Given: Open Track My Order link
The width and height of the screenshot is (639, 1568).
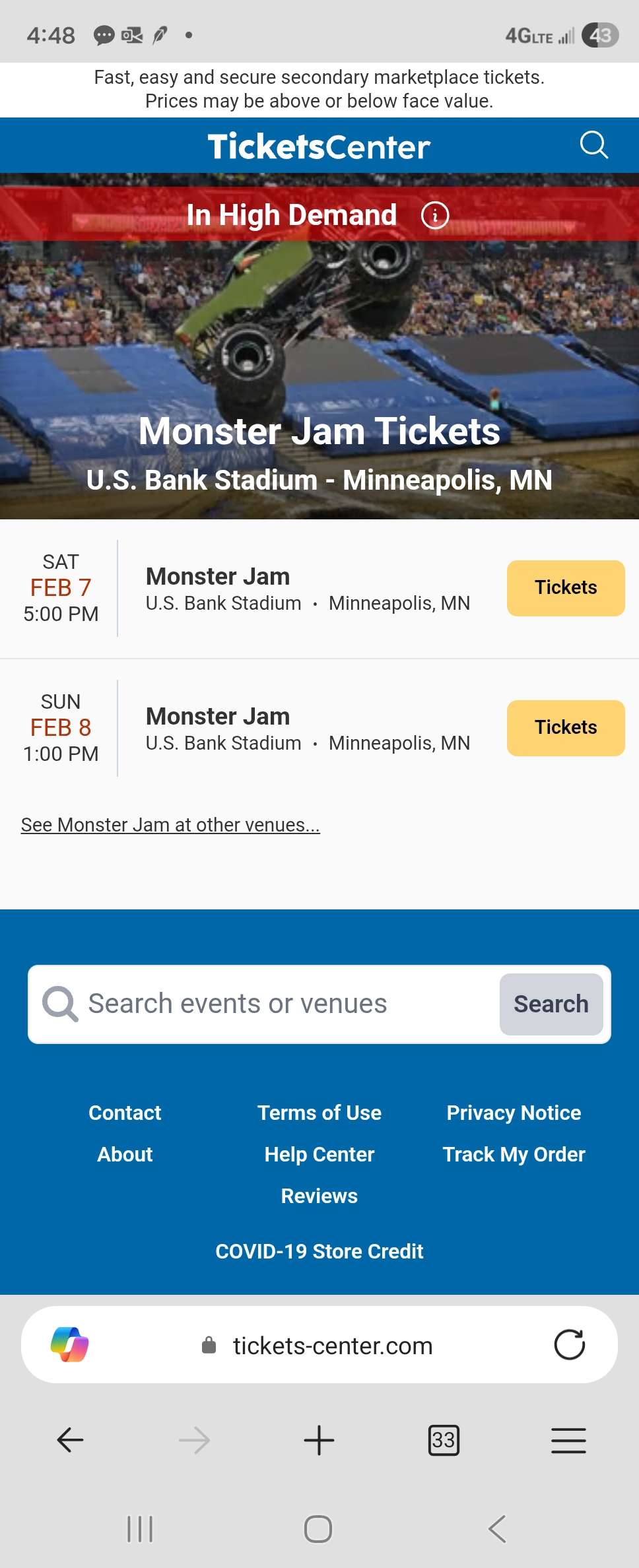Looking at the screenshot, I should 514,1154.
